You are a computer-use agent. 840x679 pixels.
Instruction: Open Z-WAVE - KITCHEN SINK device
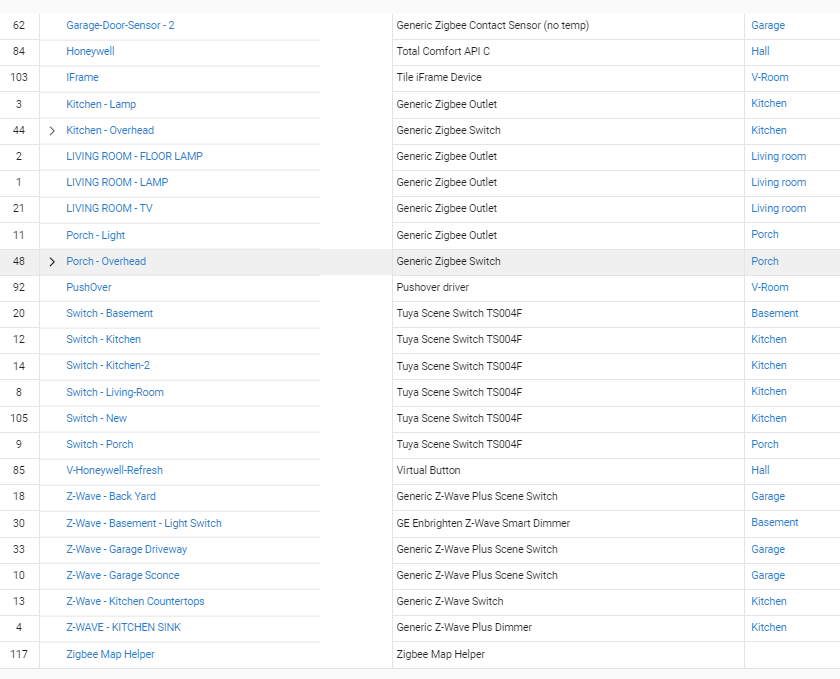click(x=123, y=627)
